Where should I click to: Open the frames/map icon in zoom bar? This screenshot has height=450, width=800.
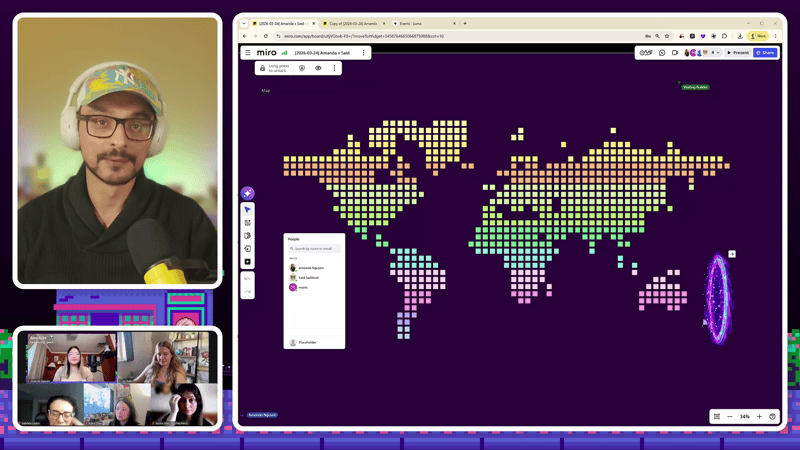[x=717, y=417]
